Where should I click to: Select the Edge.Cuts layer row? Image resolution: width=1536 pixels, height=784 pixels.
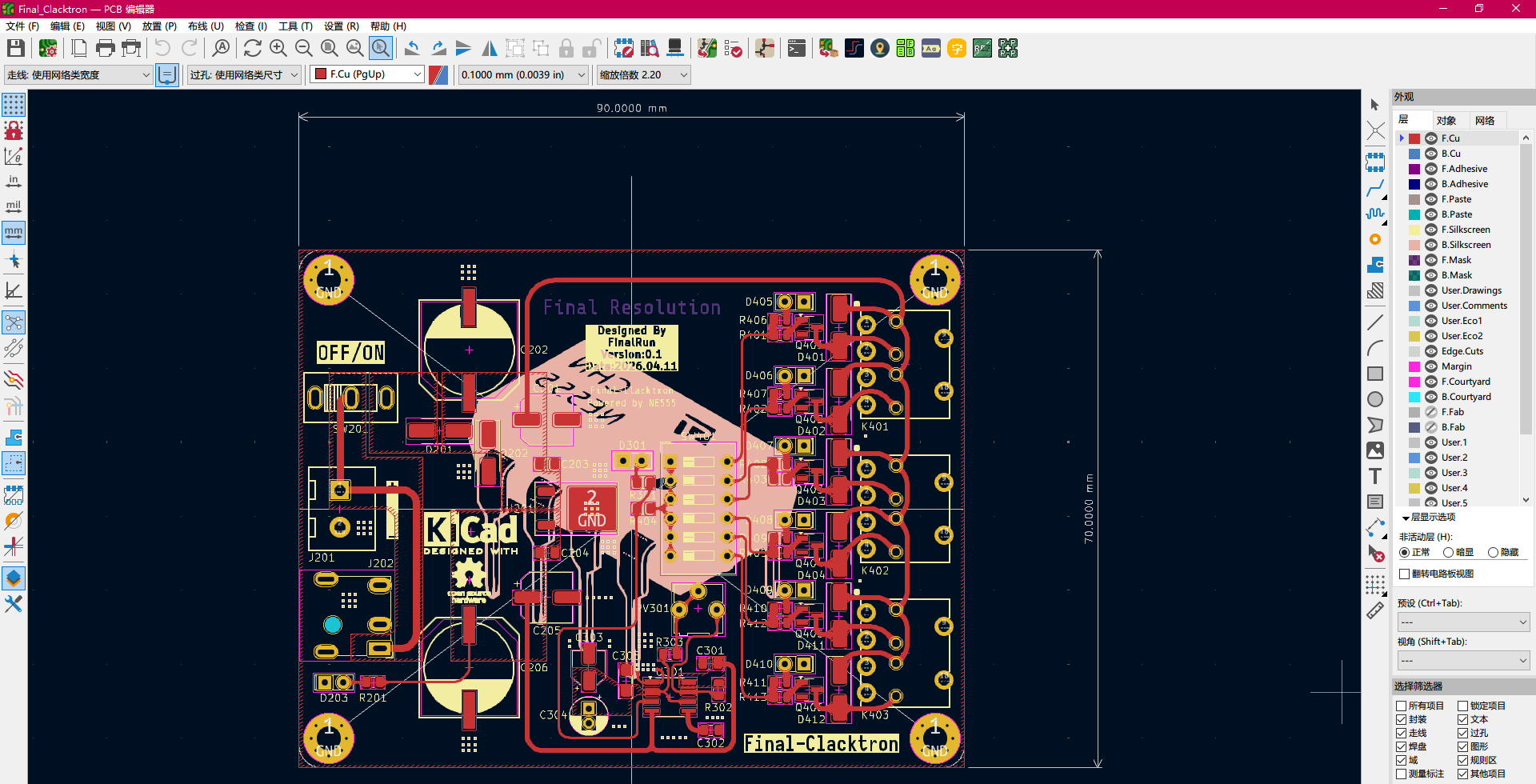click(1461, 351)
